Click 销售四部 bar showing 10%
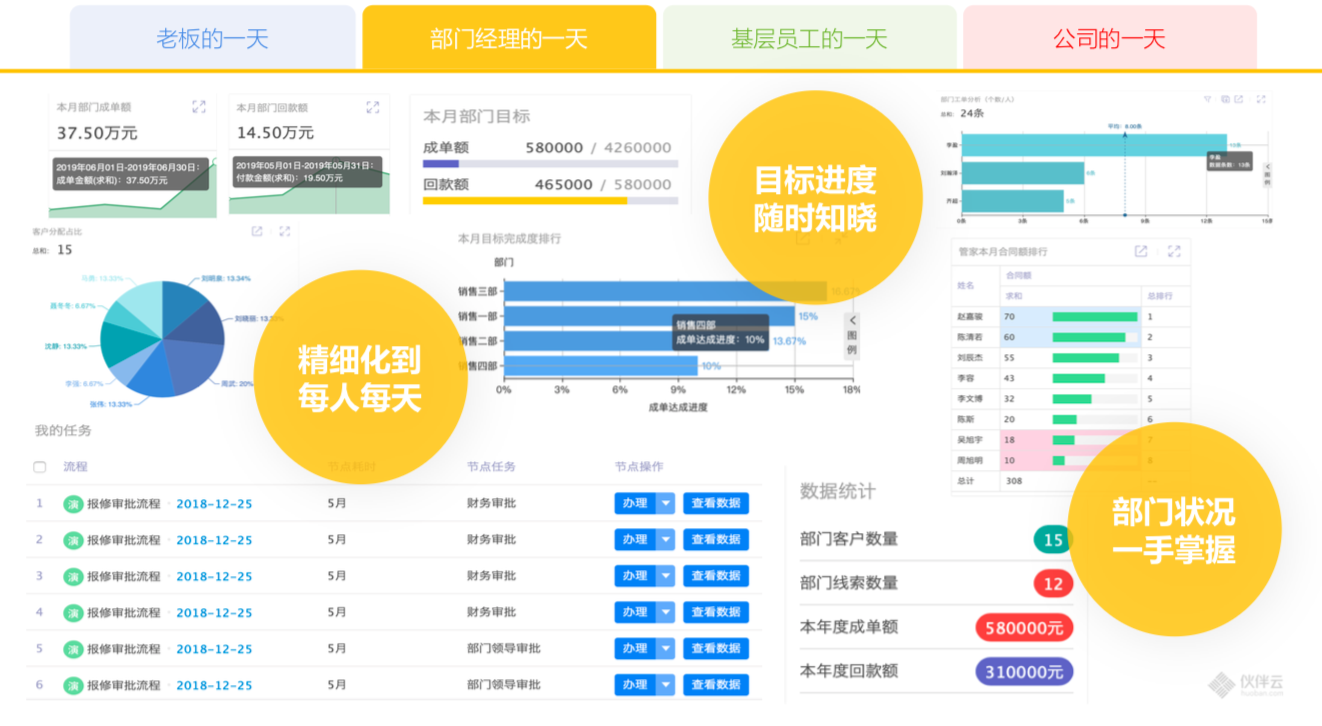Screen dimensions: 1322x726 click(x=600, y=366)
